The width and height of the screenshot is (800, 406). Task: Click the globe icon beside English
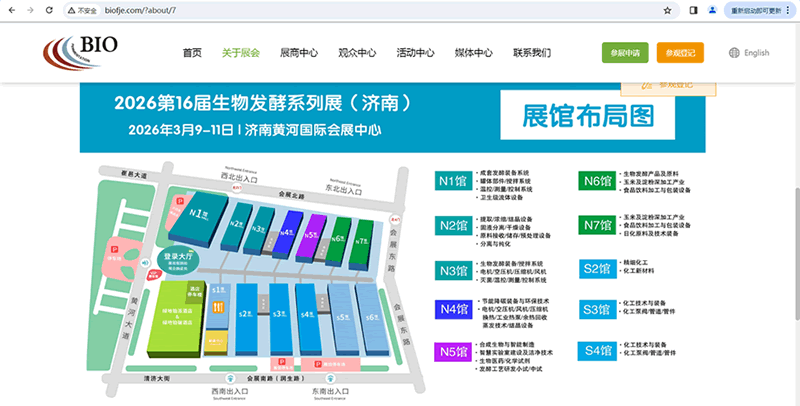pos(735,53)
